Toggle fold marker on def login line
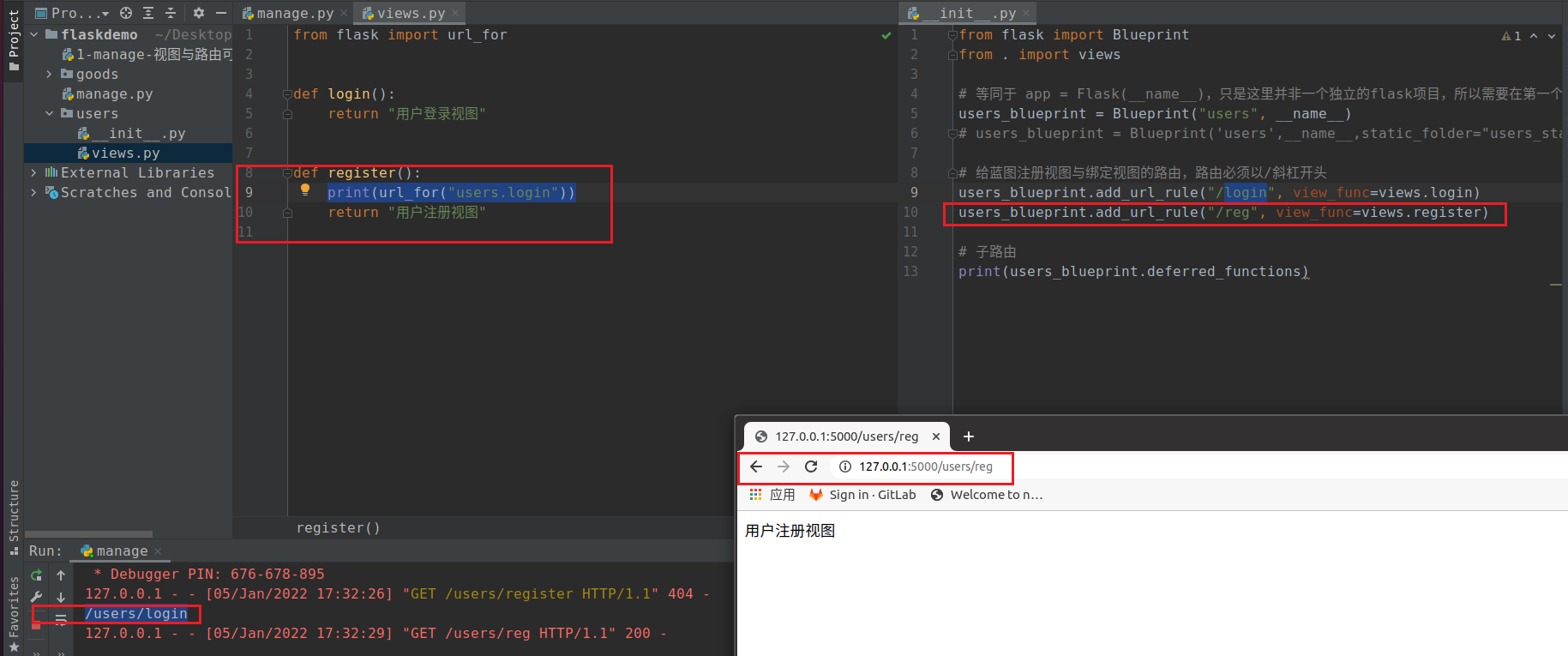The width and height of the screenshot is (1568, 656). pyautogui.click(x=288, y=94)
